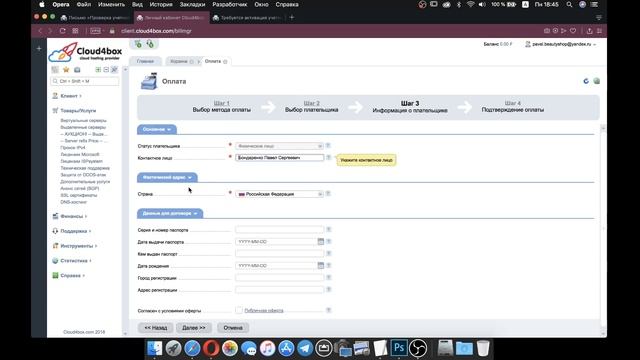Open Лицензии Microsoft in the sidebar
This screenshot has height=360, width=640.
(x=80, y=154)
